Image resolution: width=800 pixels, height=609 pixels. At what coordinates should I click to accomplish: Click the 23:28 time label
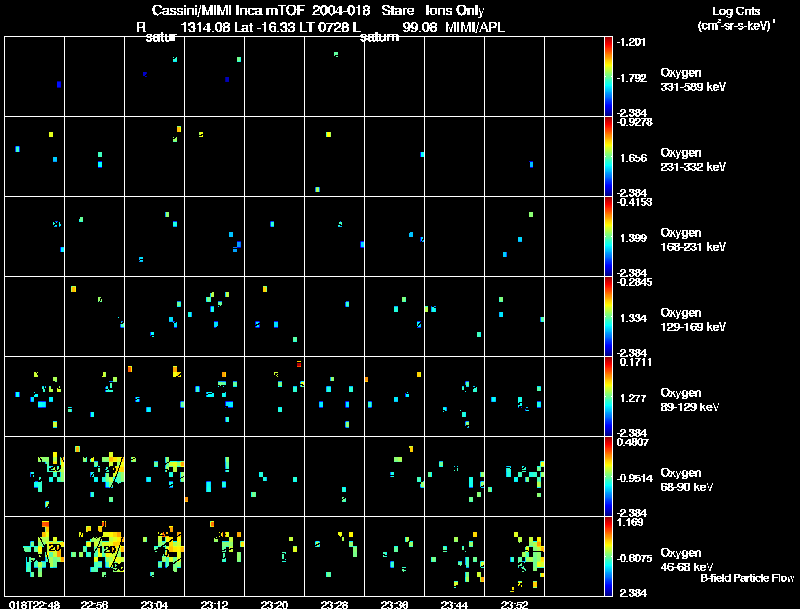334,605
